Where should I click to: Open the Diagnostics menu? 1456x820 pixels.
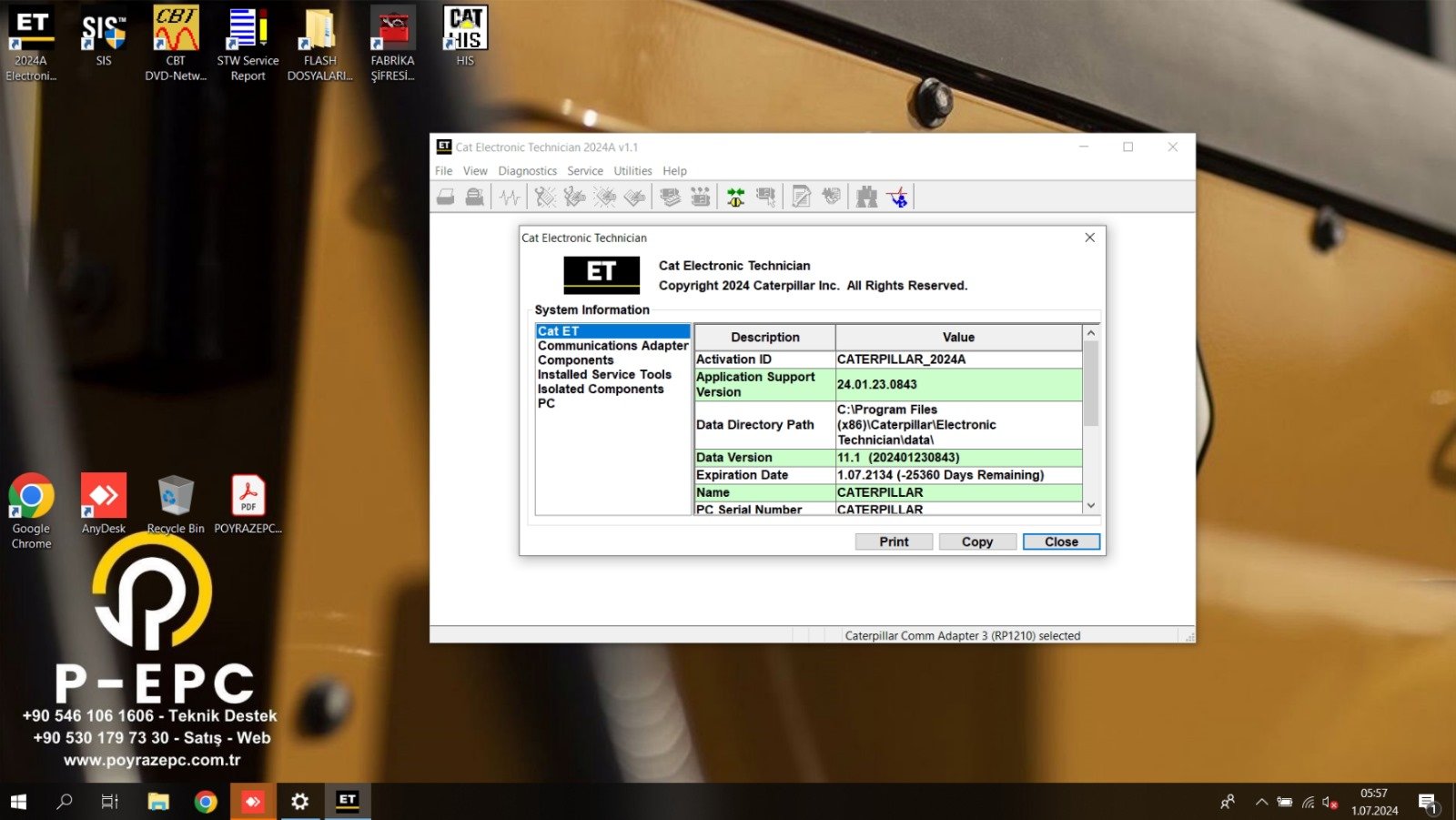pyautogui.click(x=527, y=171)
